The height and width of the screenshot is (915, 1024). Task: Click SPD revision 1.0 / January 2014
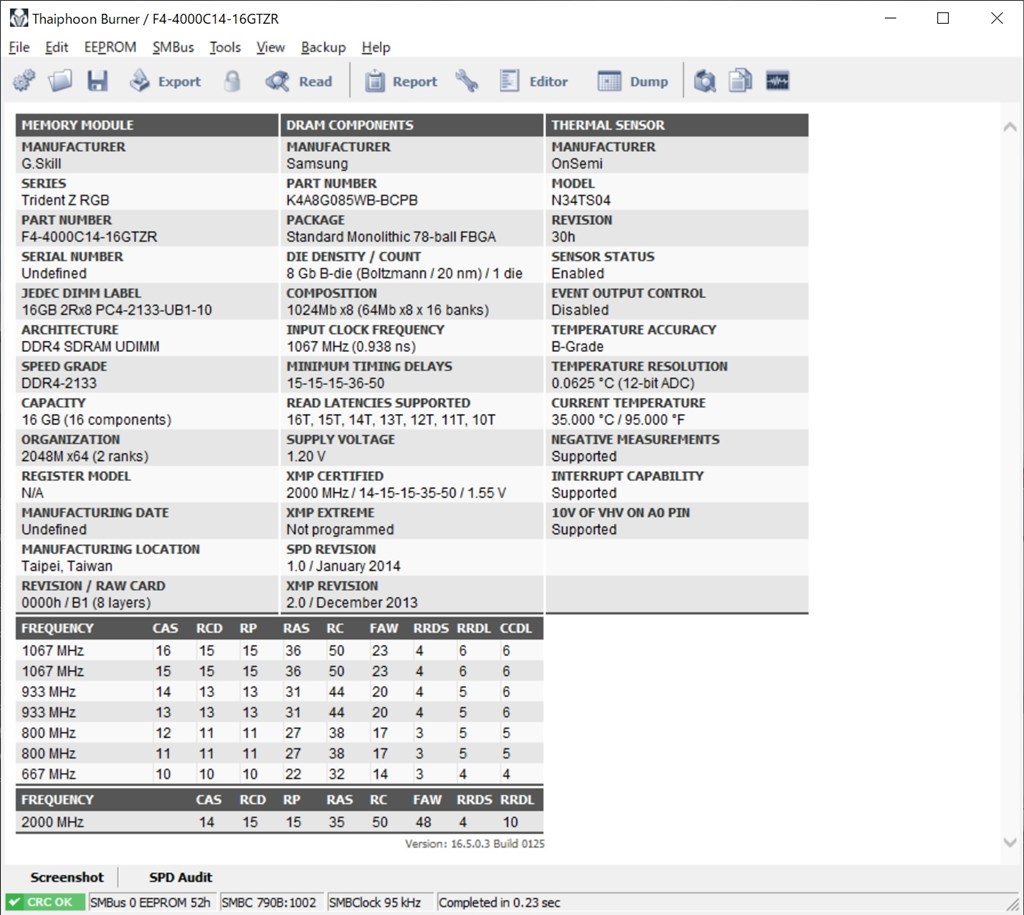pyautogui.click(x=343, y=566)
